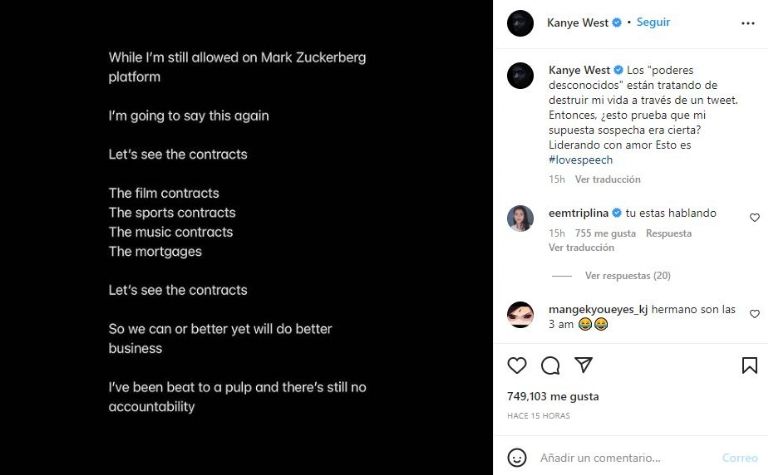The width and height of the screenshot is (768, 475).
Task: Open comments via speech bubble icon
Action: [x=550, y=365]
